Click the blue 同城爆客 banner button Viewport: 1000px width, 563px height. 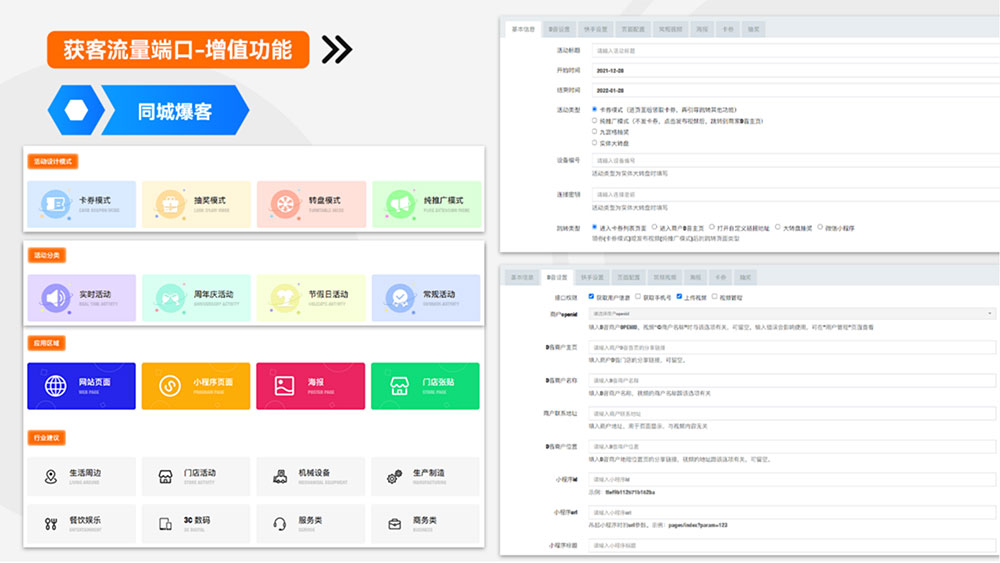(x=175, y=110)
